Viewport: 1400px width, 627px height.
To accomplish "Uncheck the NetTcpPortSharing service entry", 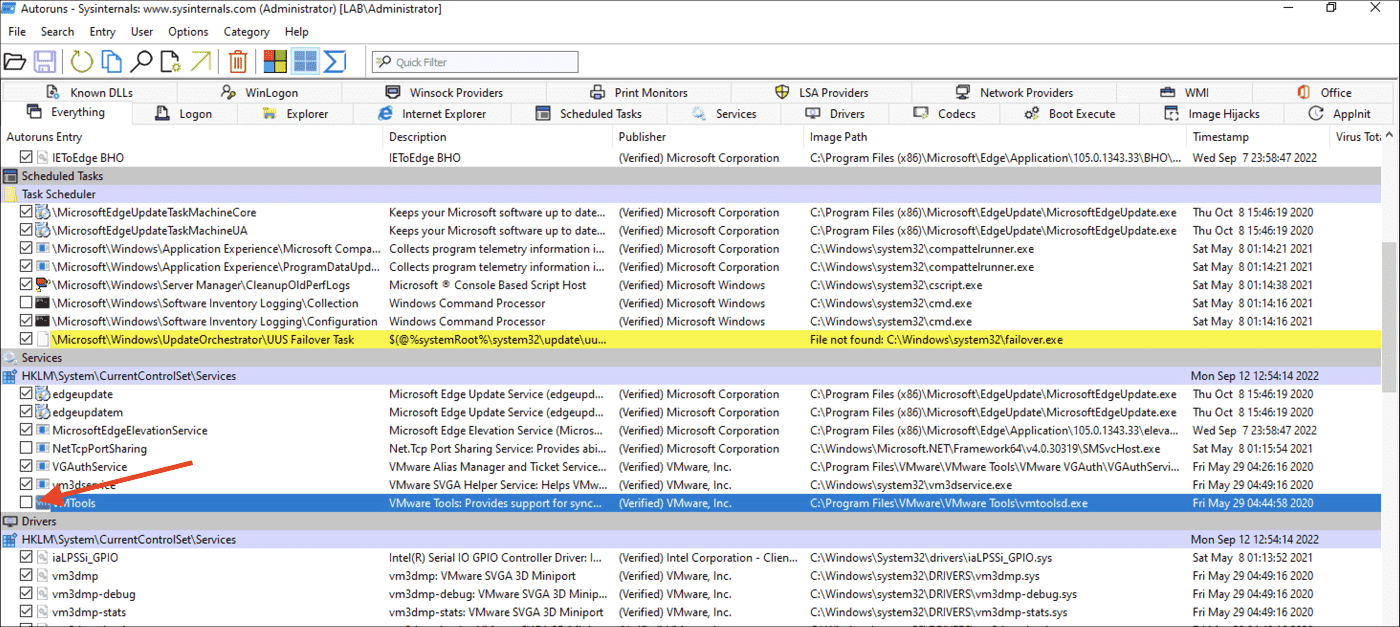I will click(x=25, y=448).
